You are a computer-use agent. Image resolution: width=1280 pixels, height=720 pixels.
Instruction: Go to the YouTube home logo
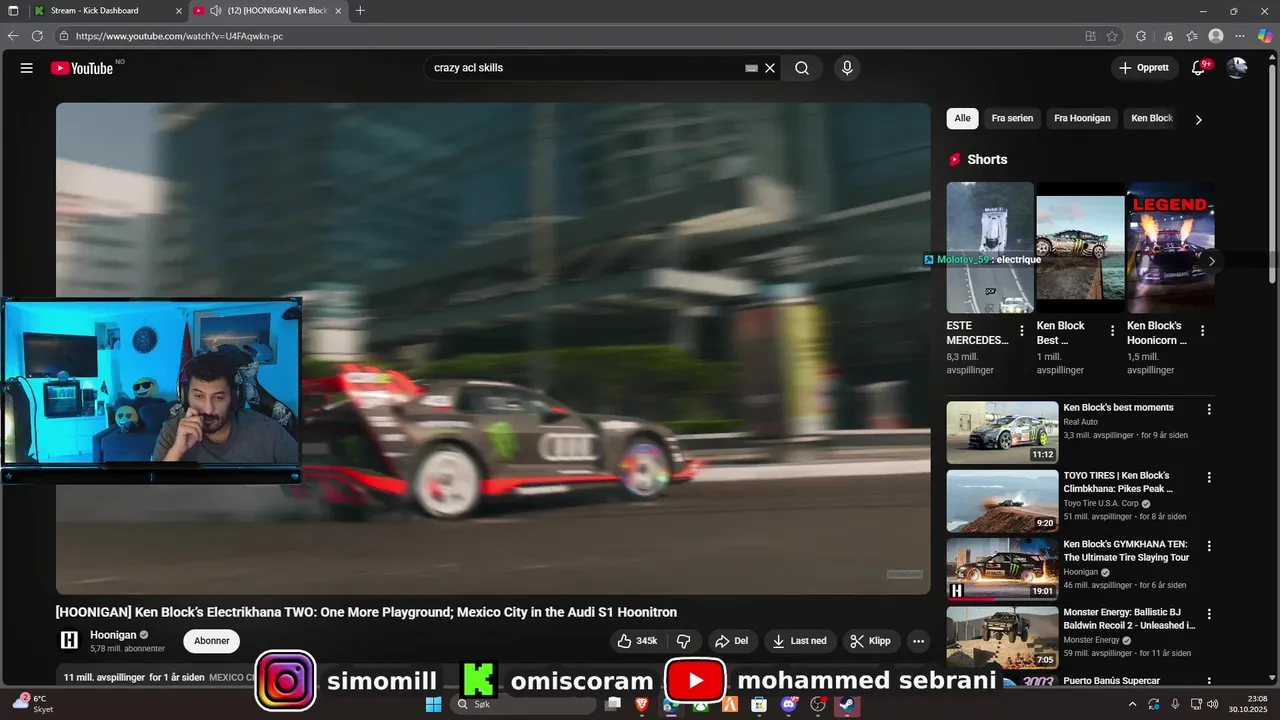[82, 68]
